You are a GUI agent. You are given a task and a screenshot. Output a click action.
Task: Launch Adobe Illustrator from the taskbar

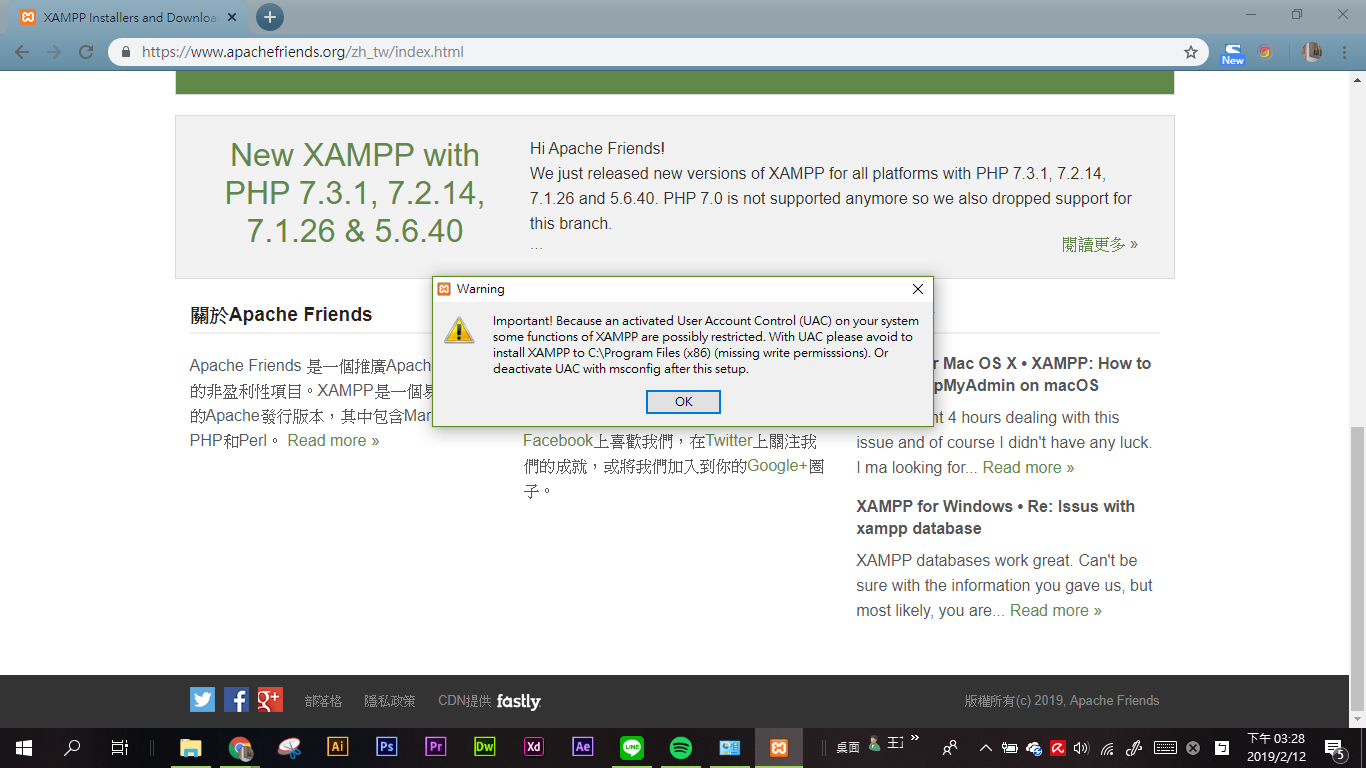(x=338, y=747)
